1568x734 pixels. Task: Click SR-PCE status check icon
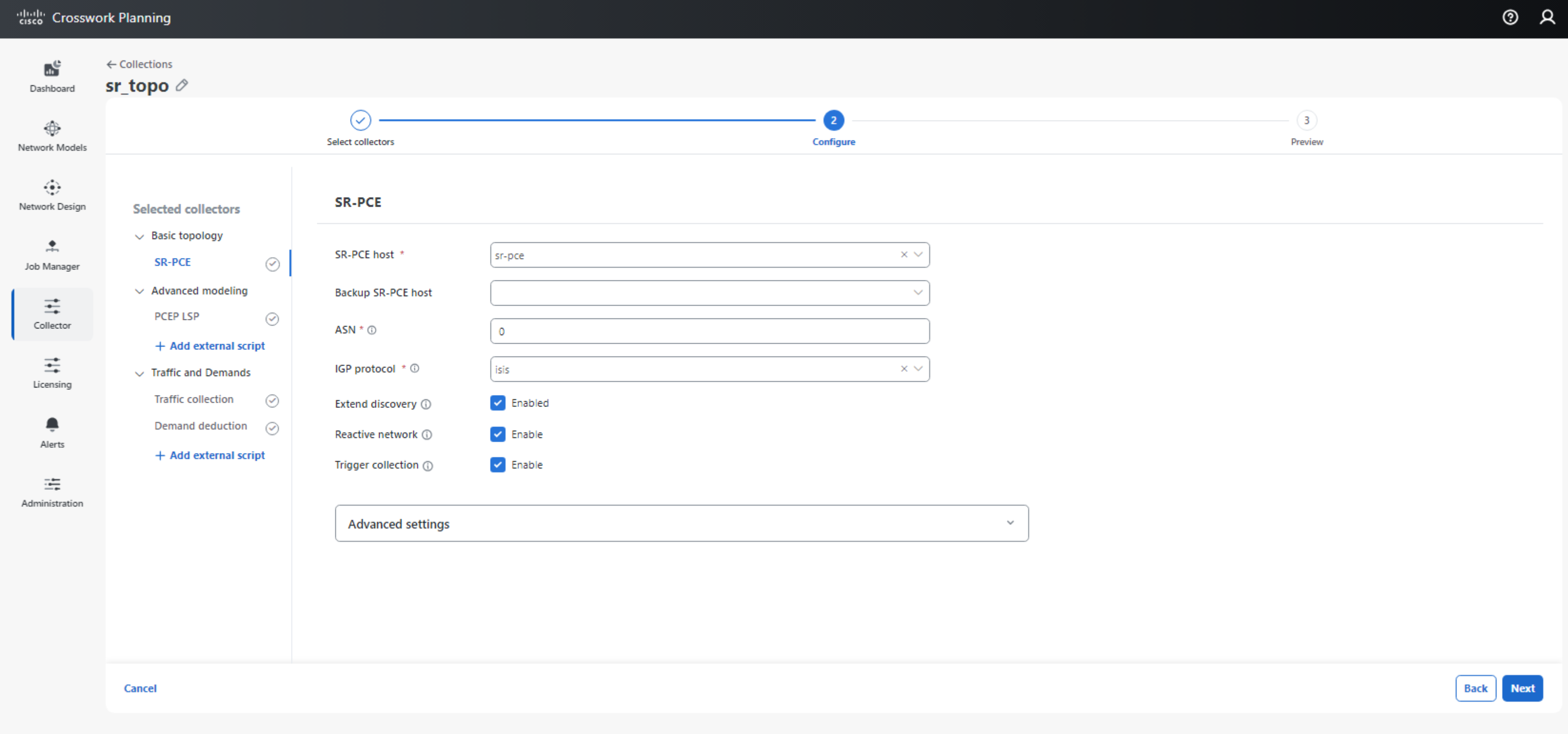(x=273, y=264)
